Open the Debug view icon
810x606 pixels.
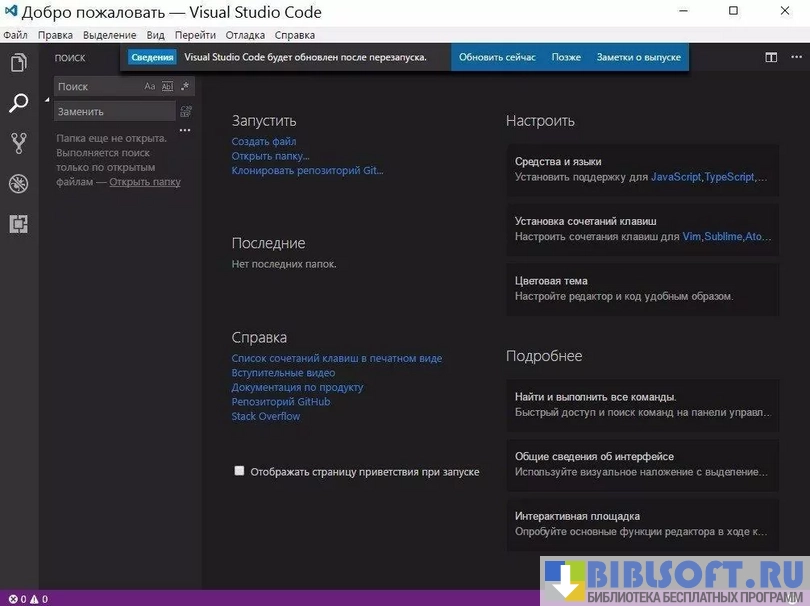click(x=18, y=184)
